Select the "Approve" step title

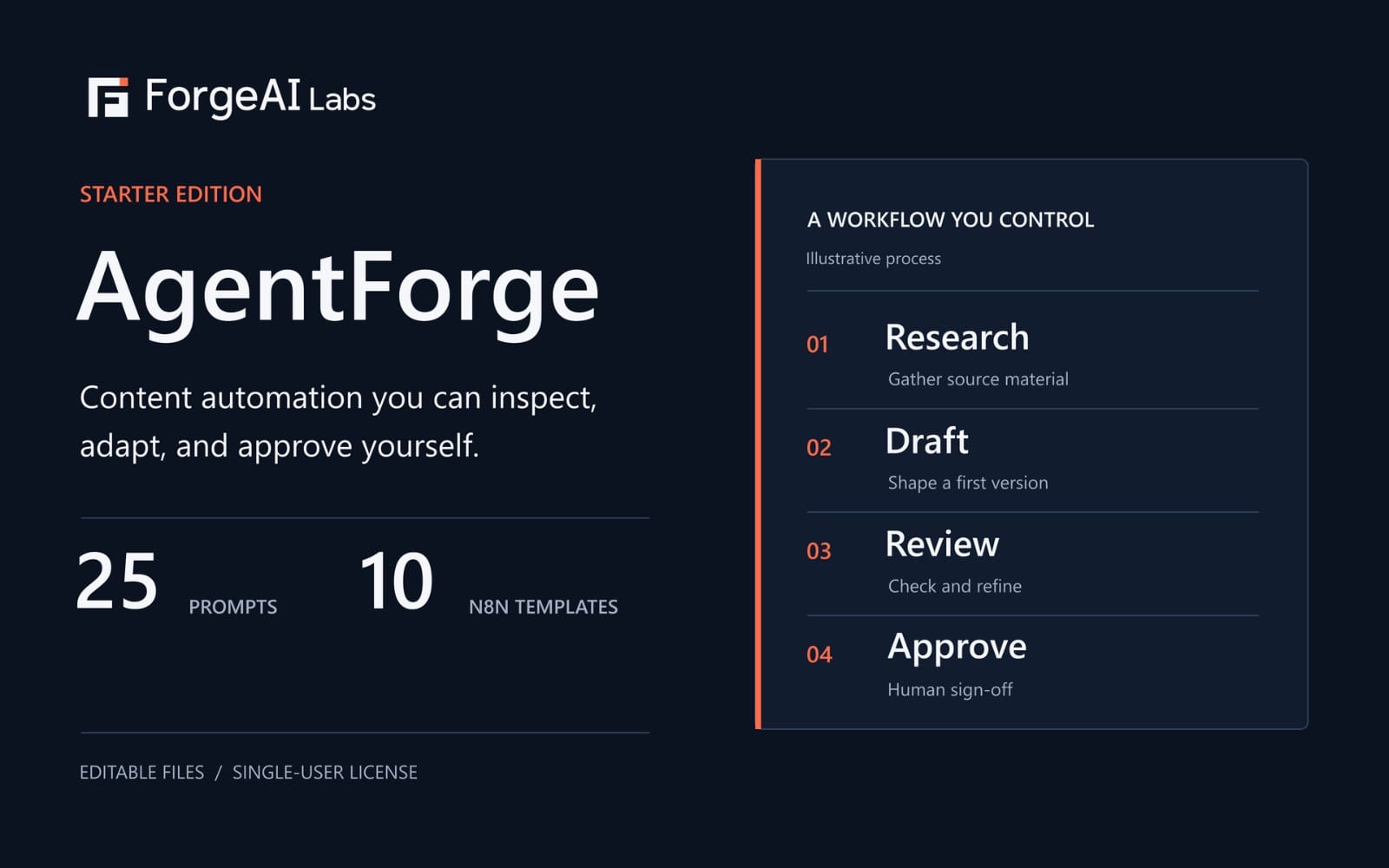coord(957,648)
